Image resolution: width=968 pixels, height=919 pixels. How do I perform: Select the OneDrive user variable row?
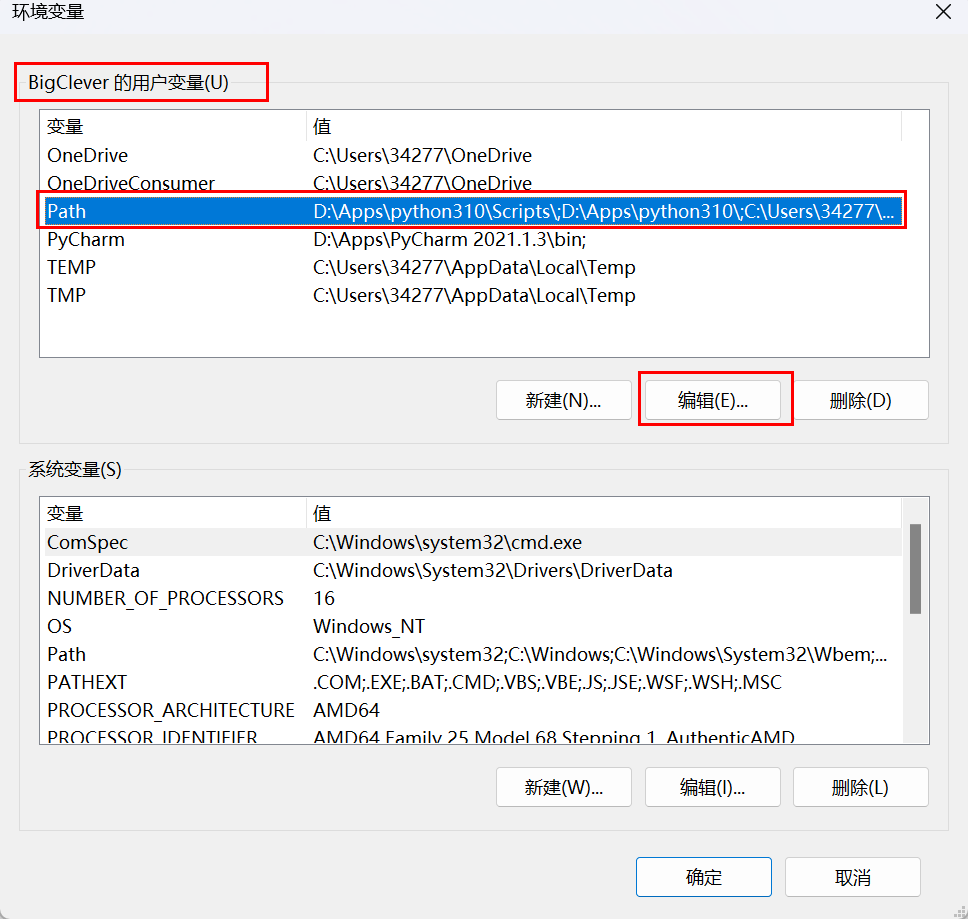click(x=473, y=155)
